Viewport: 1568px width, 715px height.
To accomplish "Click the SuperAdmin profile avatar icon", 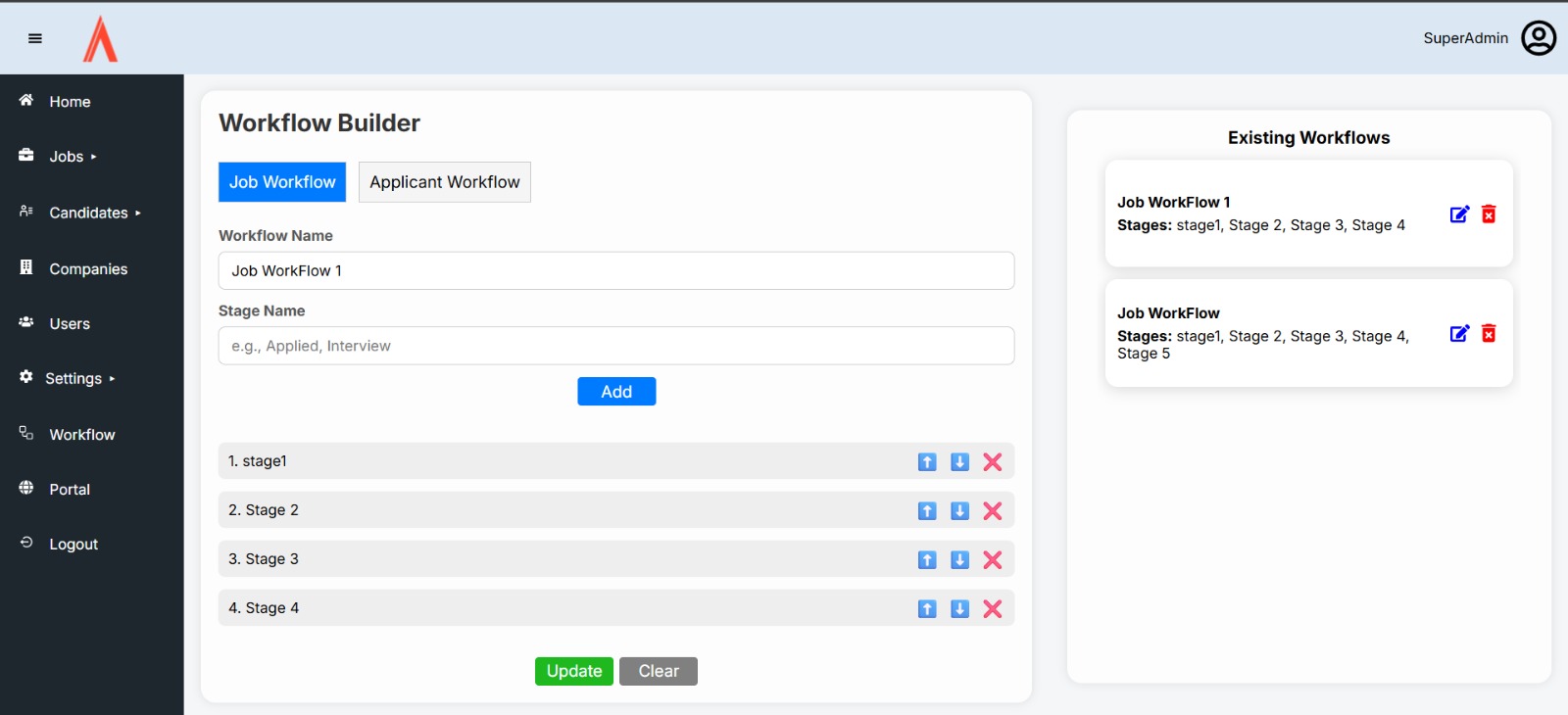I will (x=1538, y=38).
